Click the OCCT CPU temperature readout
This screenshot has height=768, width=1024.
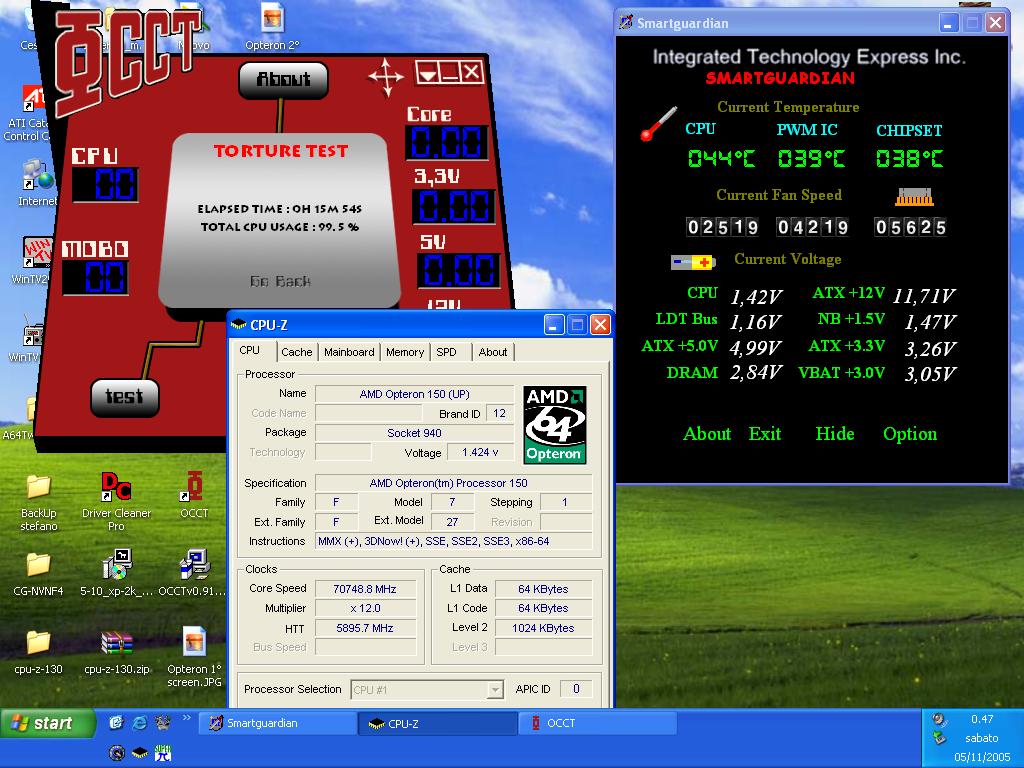pyautogui.click(x=106, y=184)
